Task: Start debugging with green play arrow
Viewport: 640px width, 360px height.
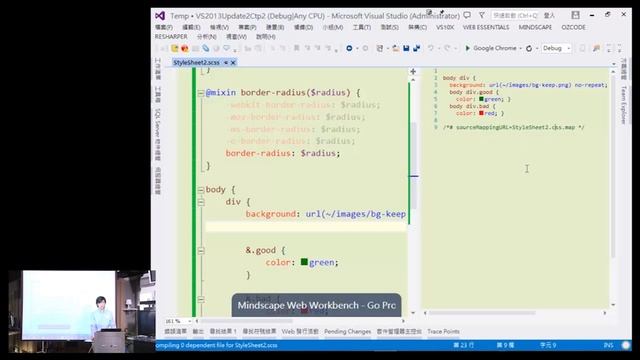Action: click(468, 48)
